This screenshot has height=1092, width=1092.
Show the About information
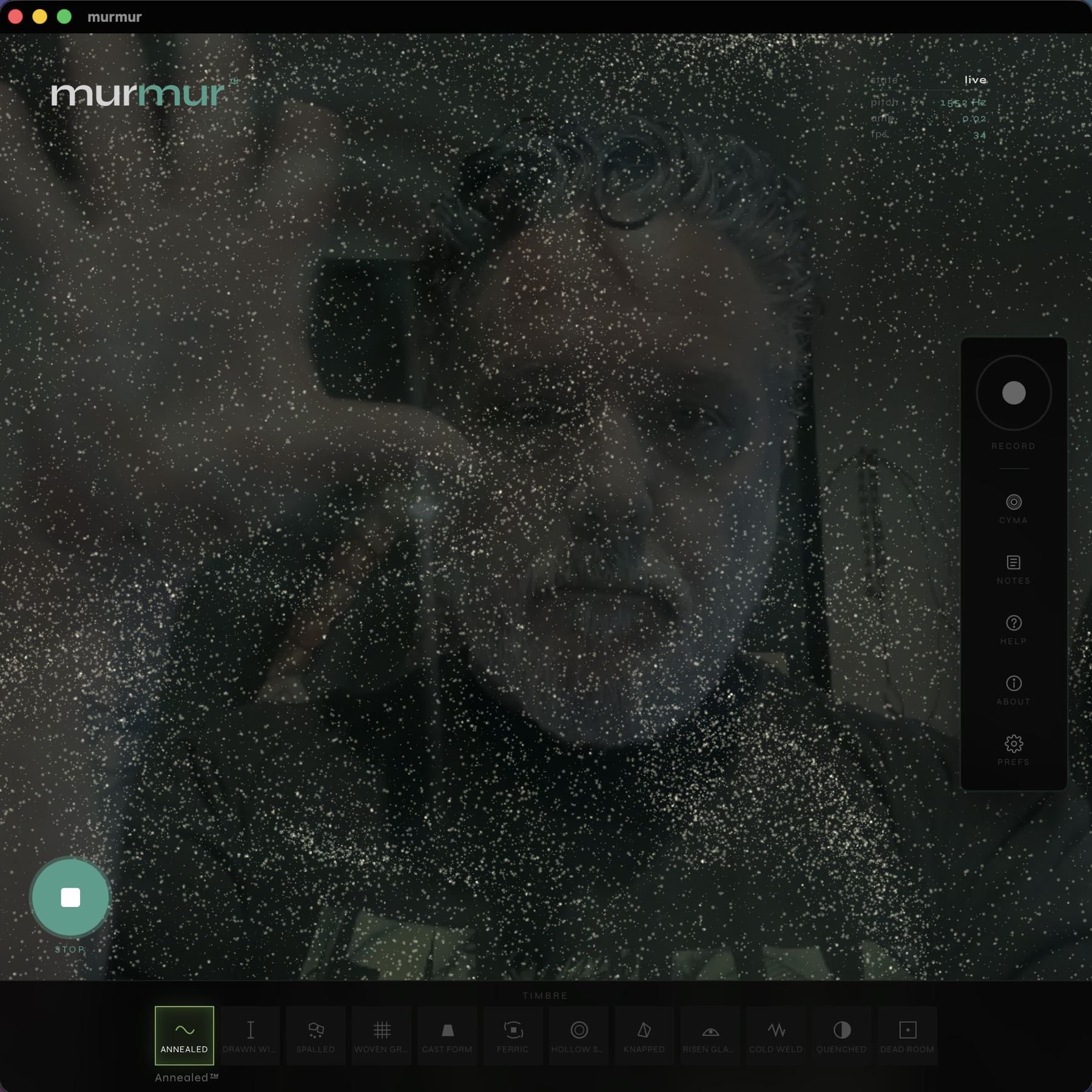pyautogui.click(x=1013, y=690)
